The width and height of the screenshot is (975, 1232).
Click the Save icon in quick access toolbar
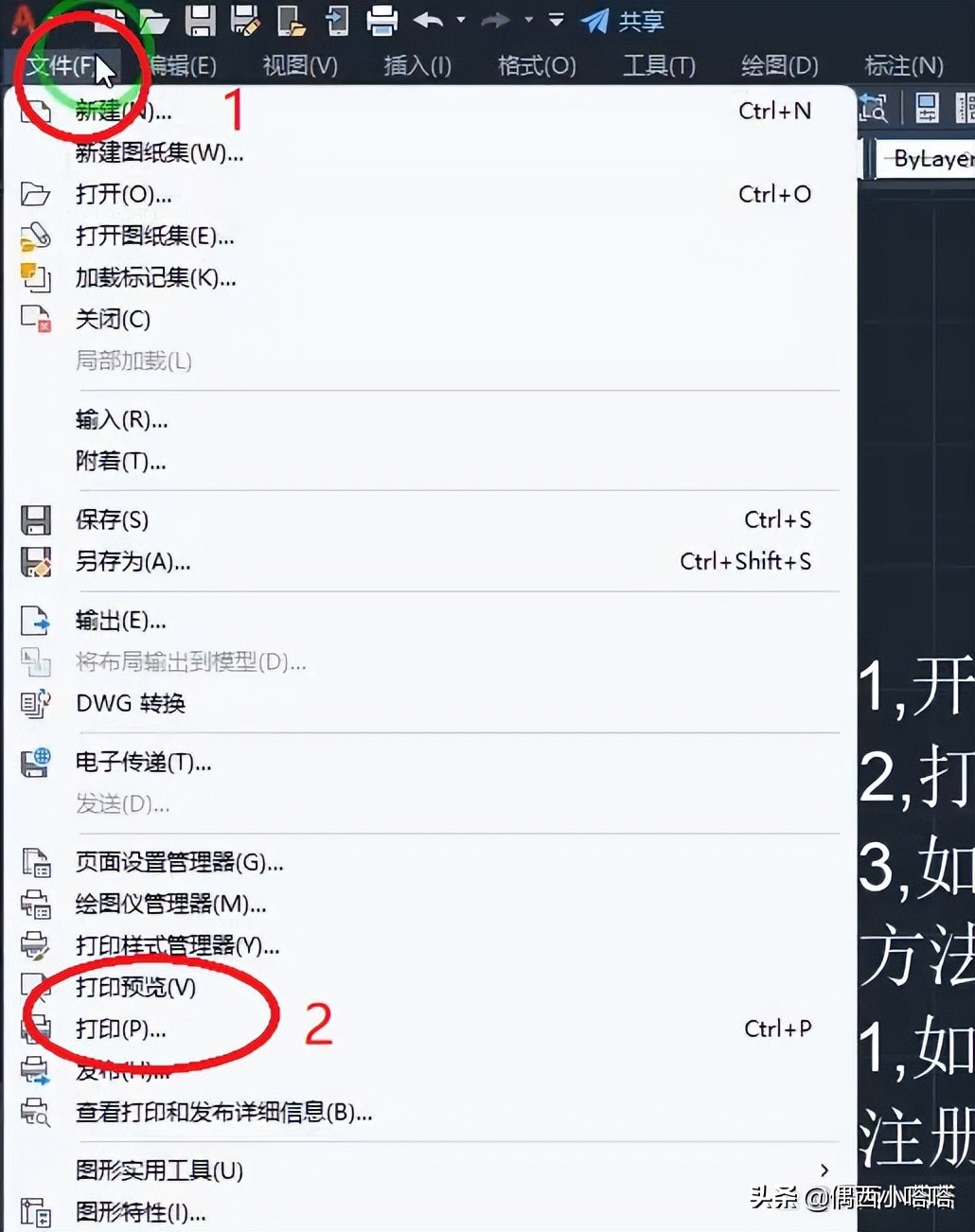coord(200,20)
